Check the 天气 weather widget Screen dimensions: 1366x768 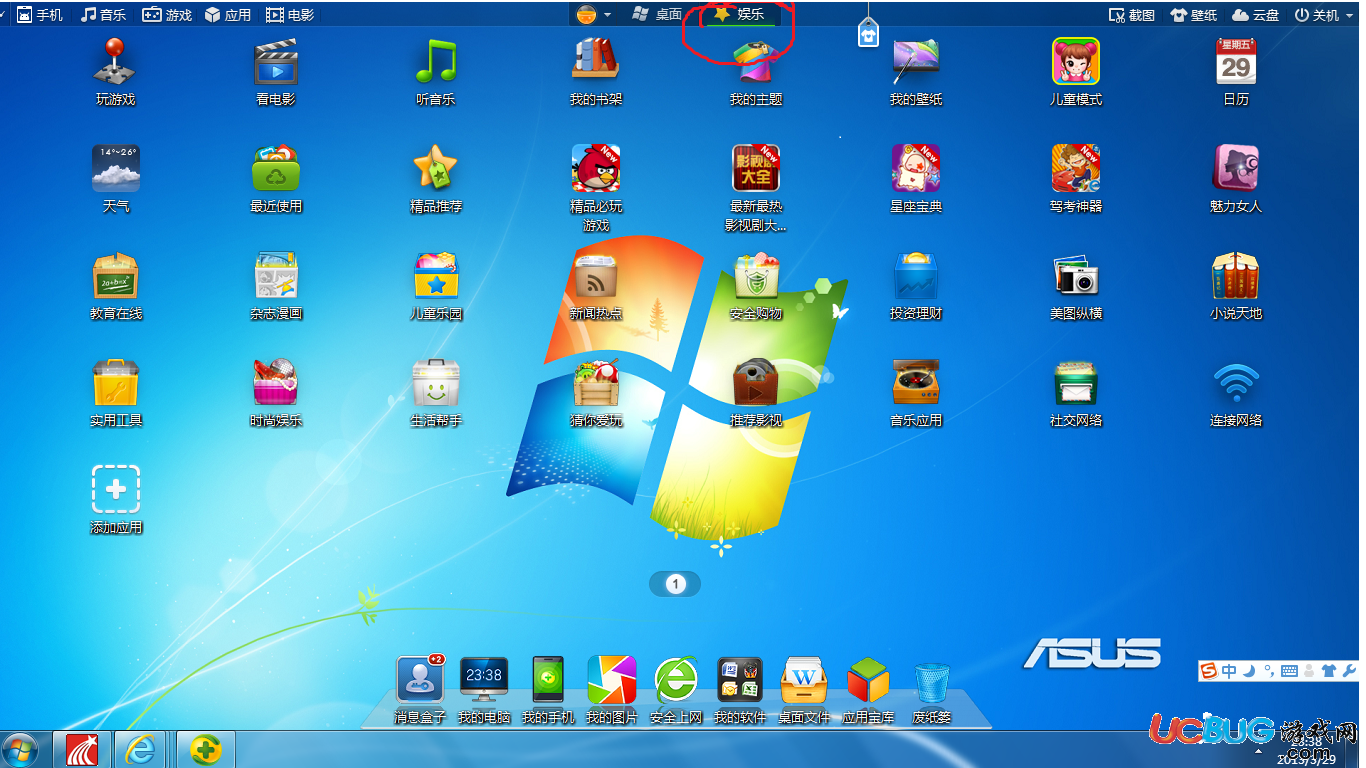(116, 168)
